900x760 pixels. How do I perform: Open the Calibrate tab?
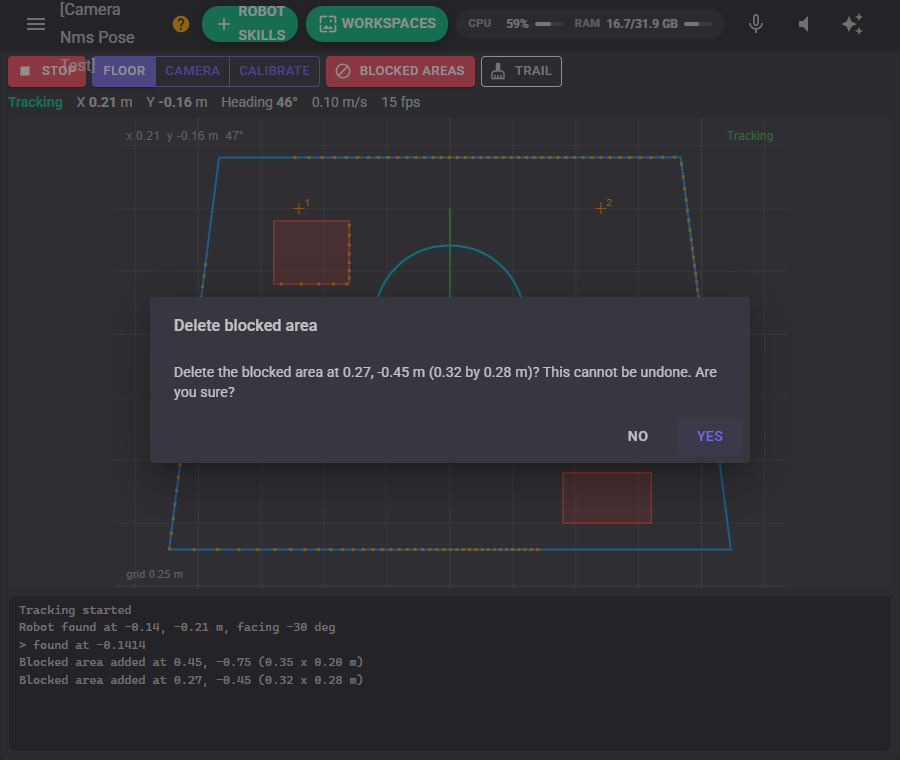(274, 71)
